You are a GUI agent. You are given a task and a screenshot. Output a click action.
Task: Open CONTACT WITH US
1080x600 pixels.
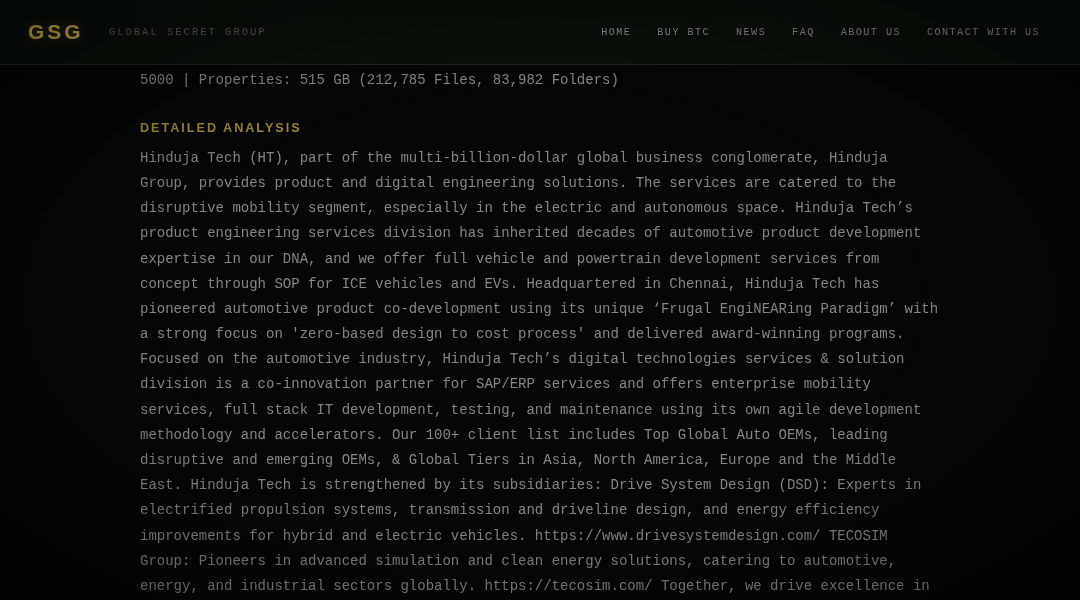(982, 32)
